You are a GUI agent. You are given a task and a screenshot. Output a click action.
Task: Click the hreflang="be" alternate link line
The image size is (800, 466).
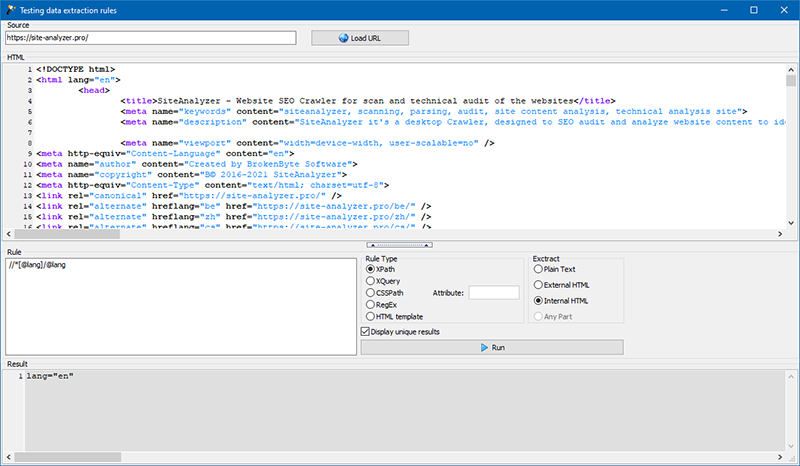[x=234, y=207]
